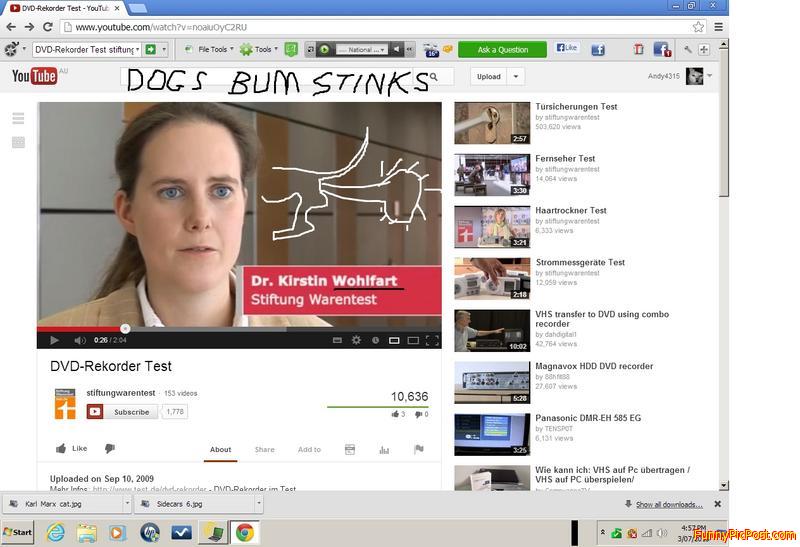Open the transcript icon under the video
This screenshot has width=800, height=547.
pyautogui.click(x=350, y=450)
